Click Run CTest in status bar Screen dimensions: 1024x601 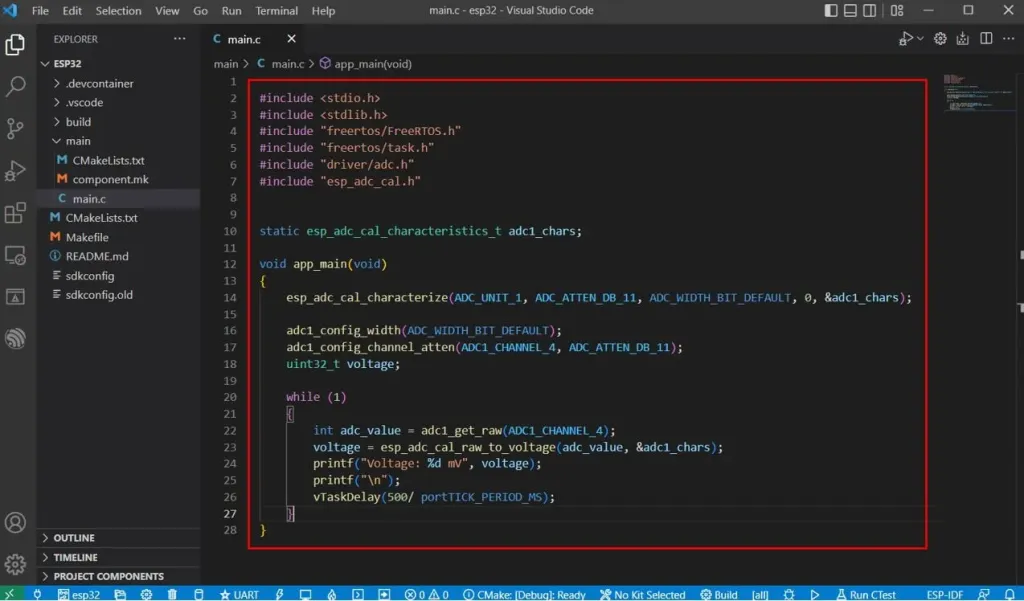pos(866,594)
